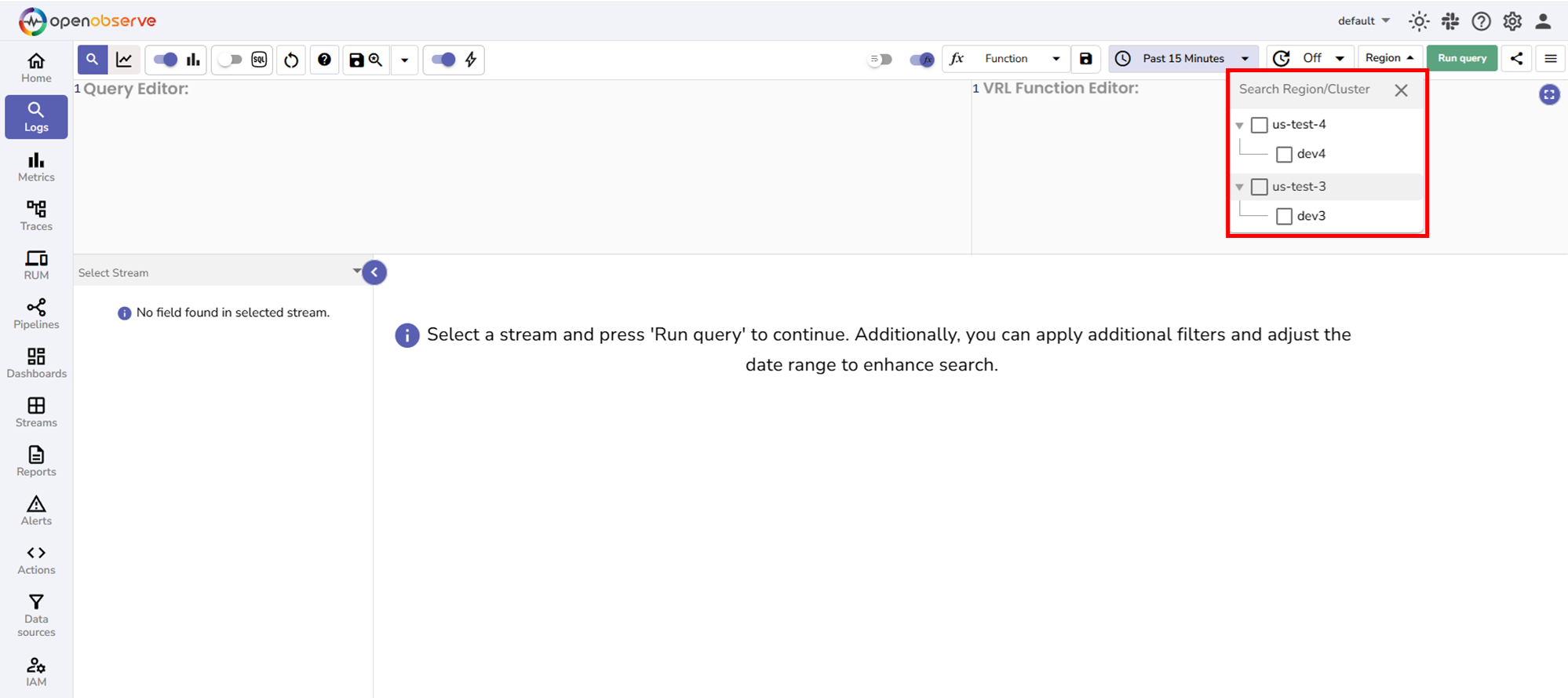Screen dimensions: 1568x698
Task: Open the Slack community icon
Action: click(1449, 21)
